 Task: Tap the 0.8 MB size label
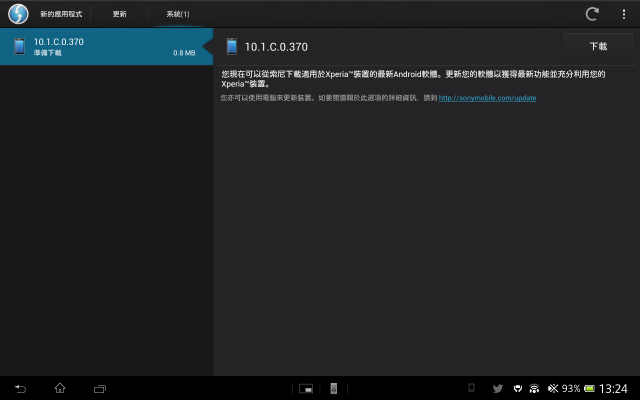point(184,53)
